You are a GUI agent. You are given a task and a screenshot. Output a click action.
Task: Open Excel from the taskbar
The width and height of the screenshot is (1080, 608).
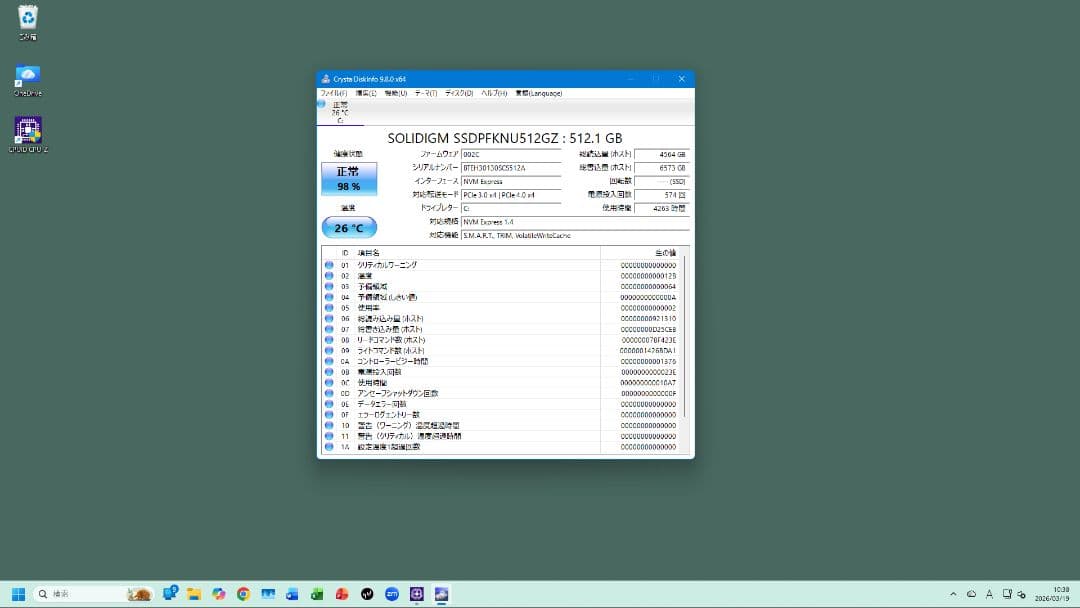pyautogui.click(x=317, y=594)
